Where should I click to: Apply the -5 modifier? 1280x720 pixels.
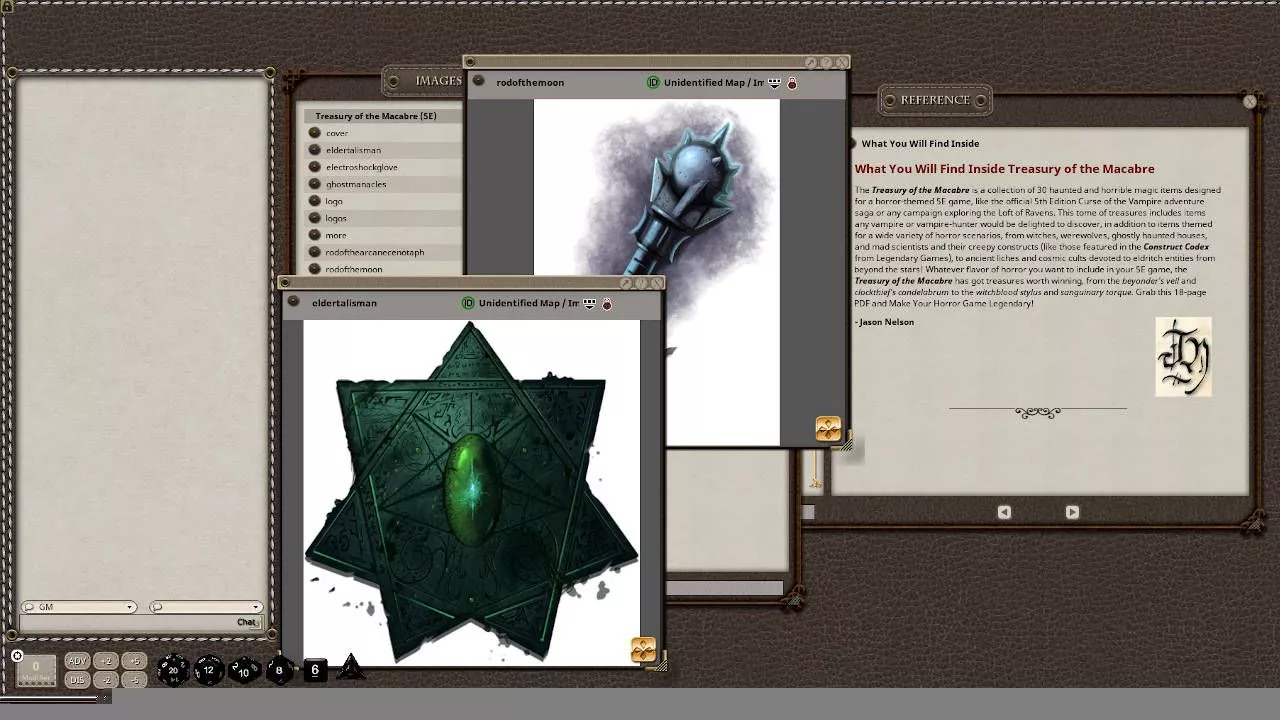pos(134,680)
